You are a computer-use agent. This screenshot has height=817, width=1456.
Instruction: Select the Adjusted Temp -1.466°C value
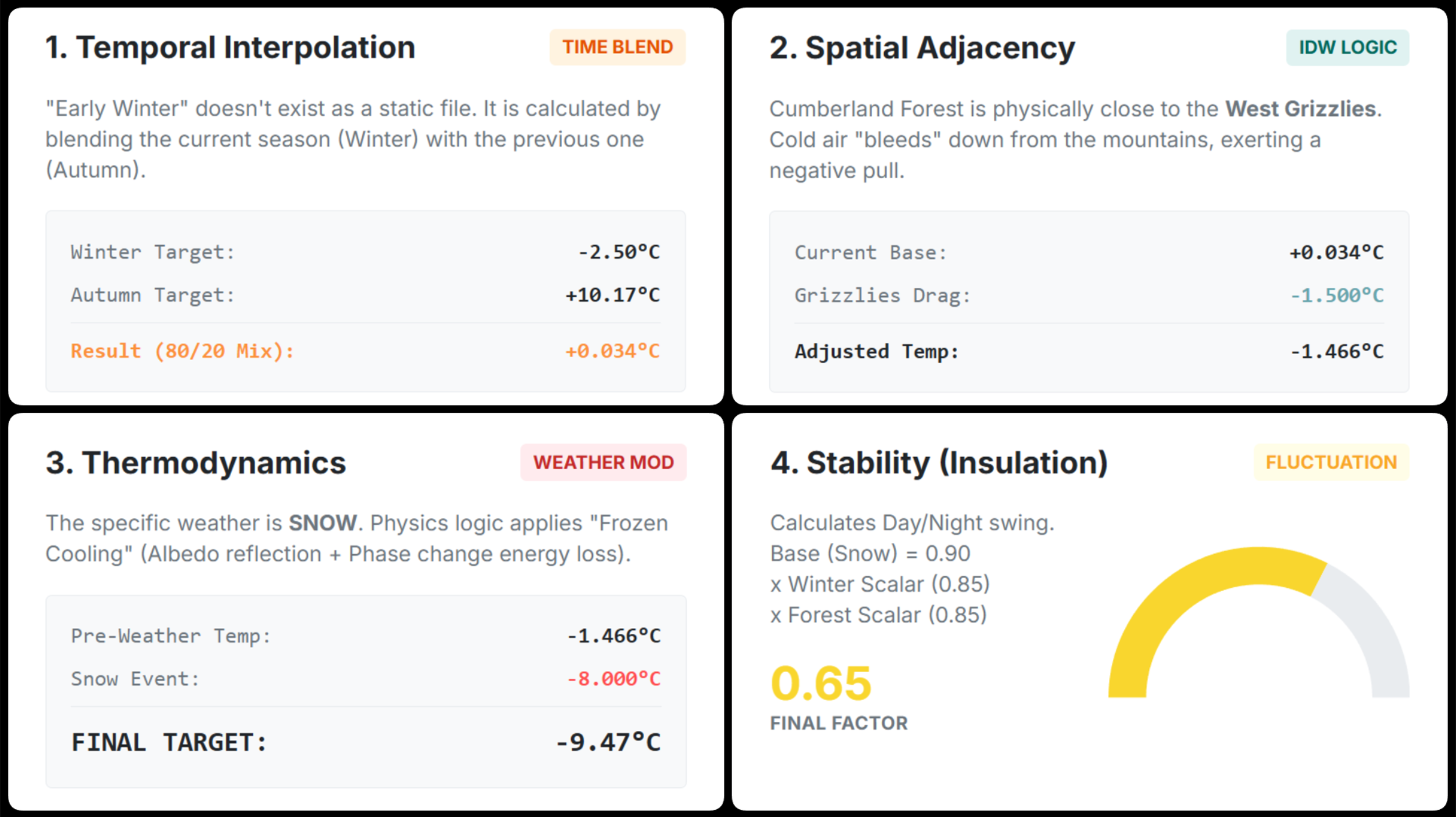pyautogui.click(x=1337, y=352)
